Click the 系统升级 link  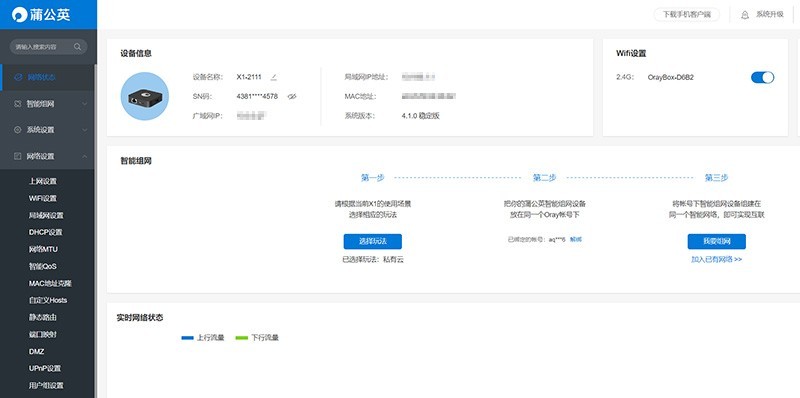point(769,15)
